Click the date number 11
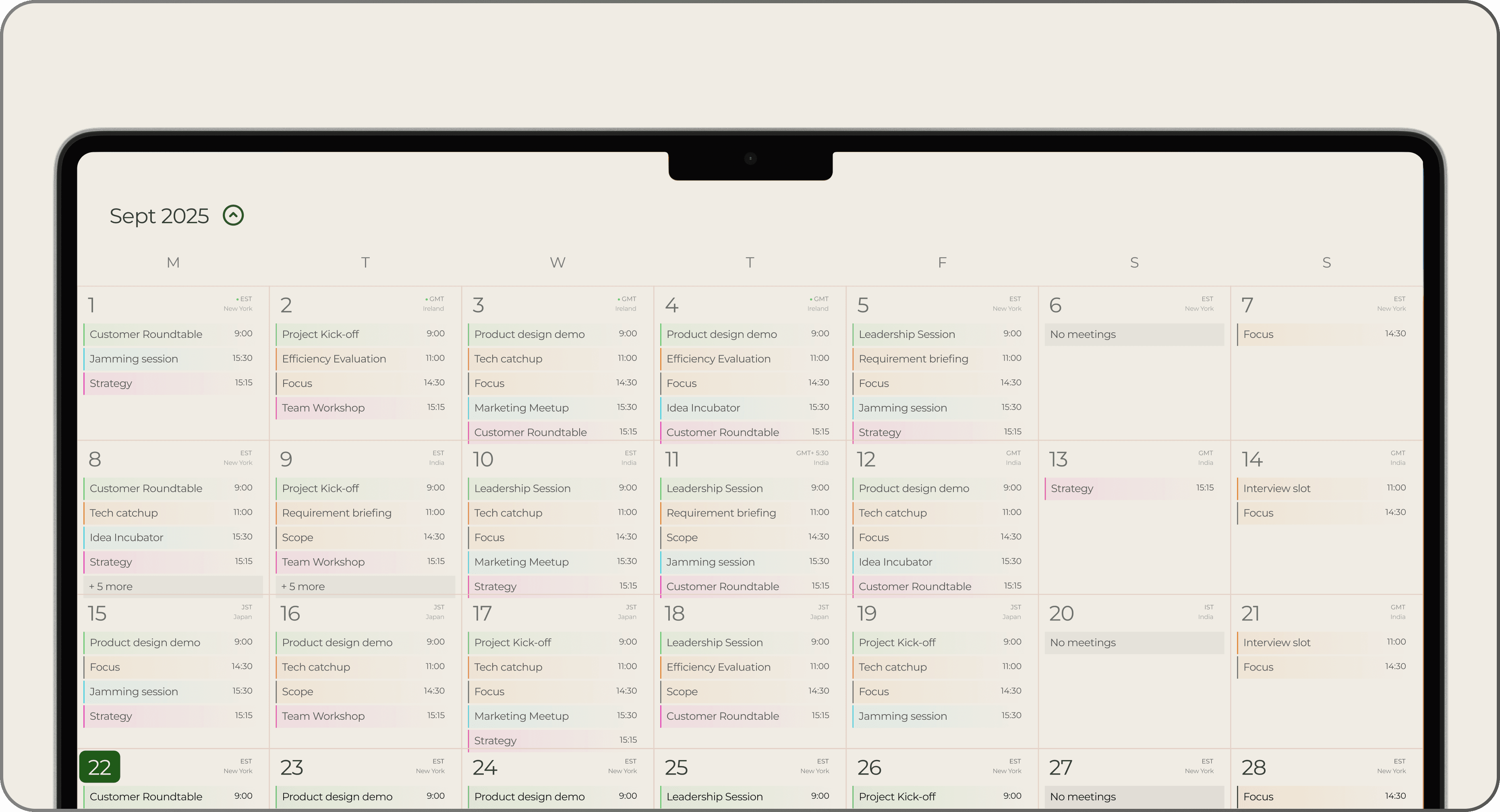1500x812 pixels. tap(672, 459)
